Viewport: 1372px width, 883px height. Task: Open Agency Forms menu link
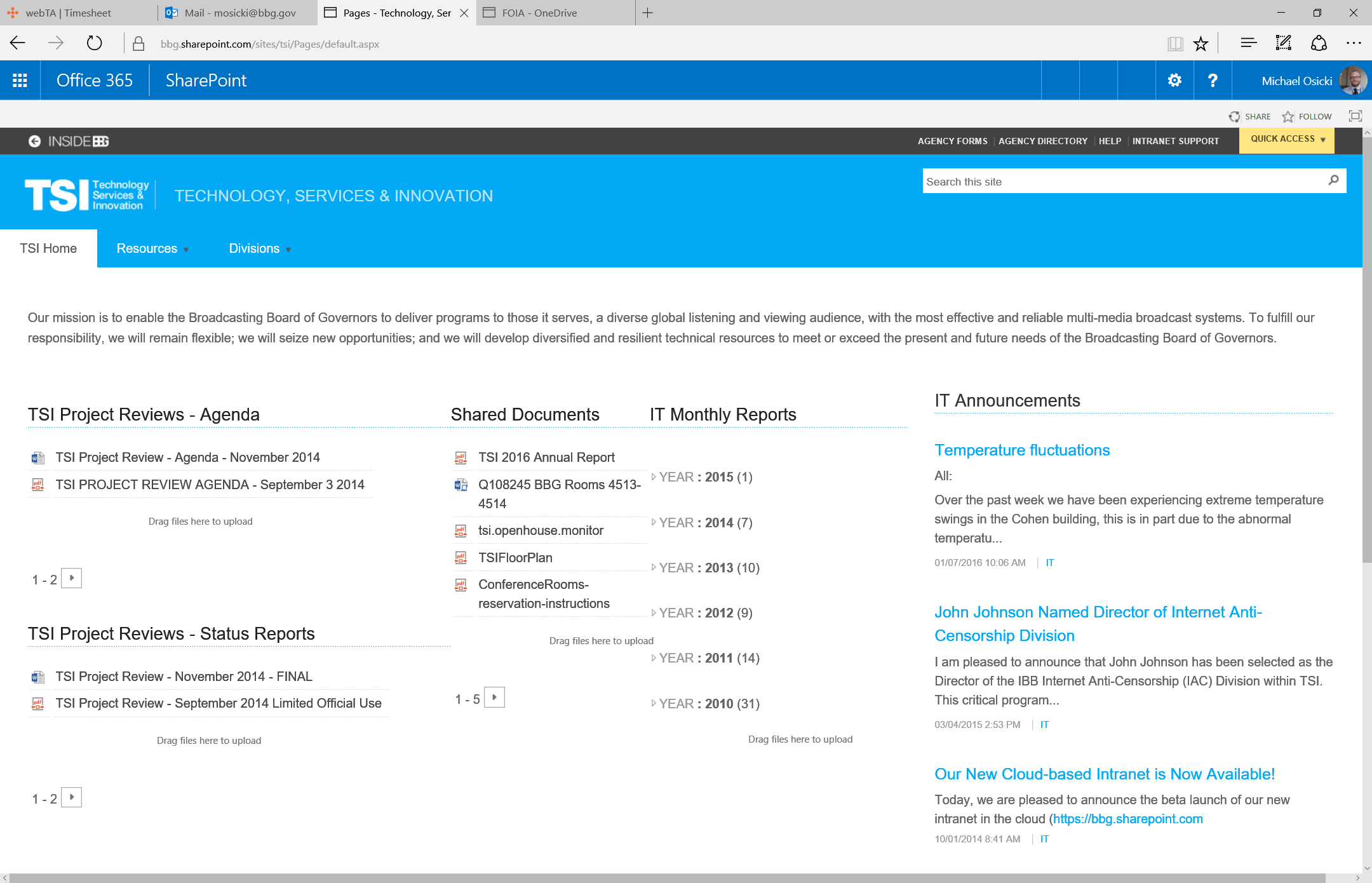[952, 141]
